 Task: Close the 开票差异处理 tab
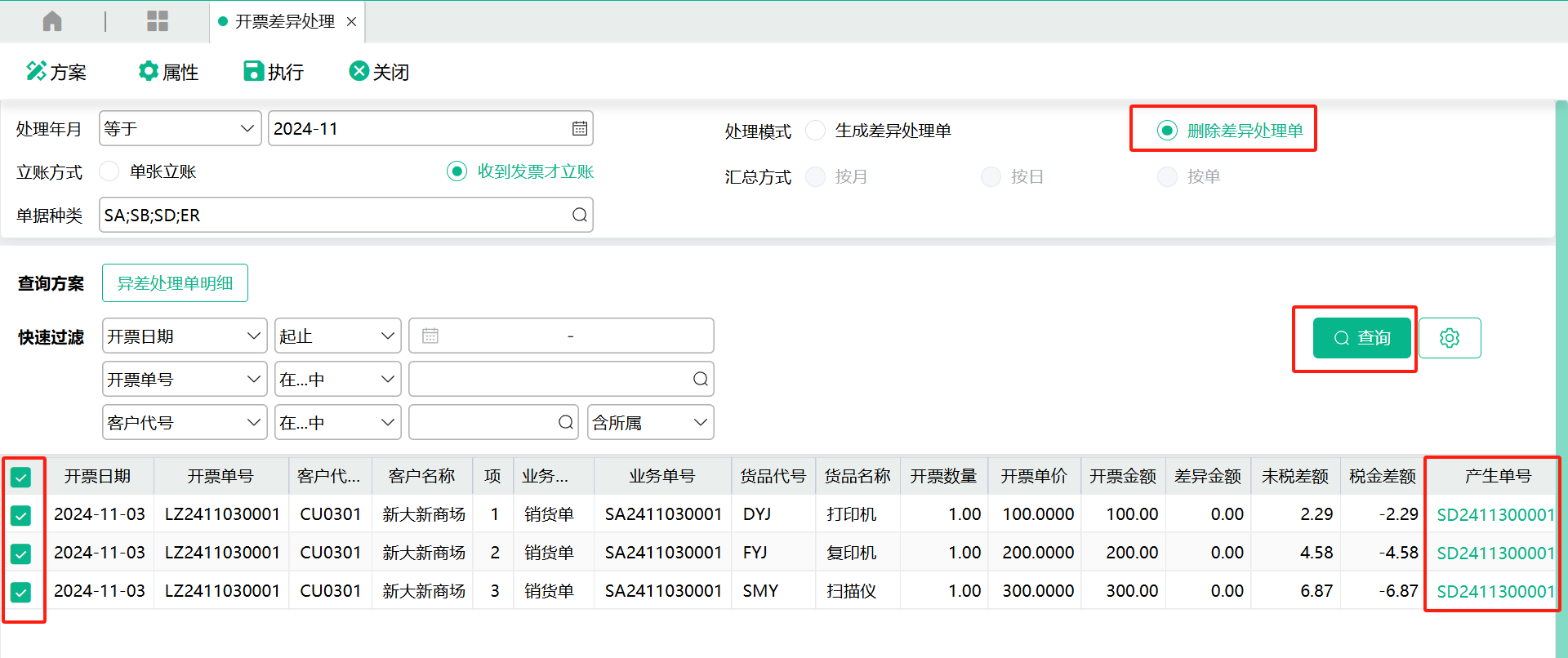pos(351,22)
